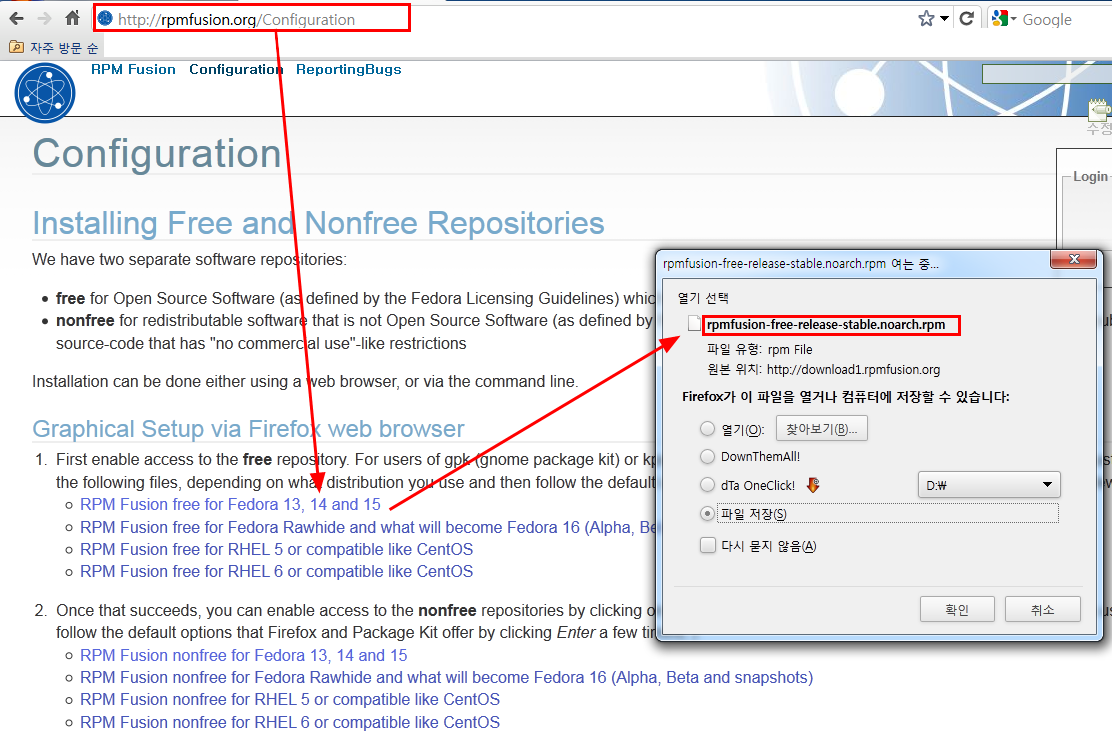Cancel the download with the 취소 button
Image resolution: width=1112 pixels, height=738 pixels.
[x=1042, y=609]
